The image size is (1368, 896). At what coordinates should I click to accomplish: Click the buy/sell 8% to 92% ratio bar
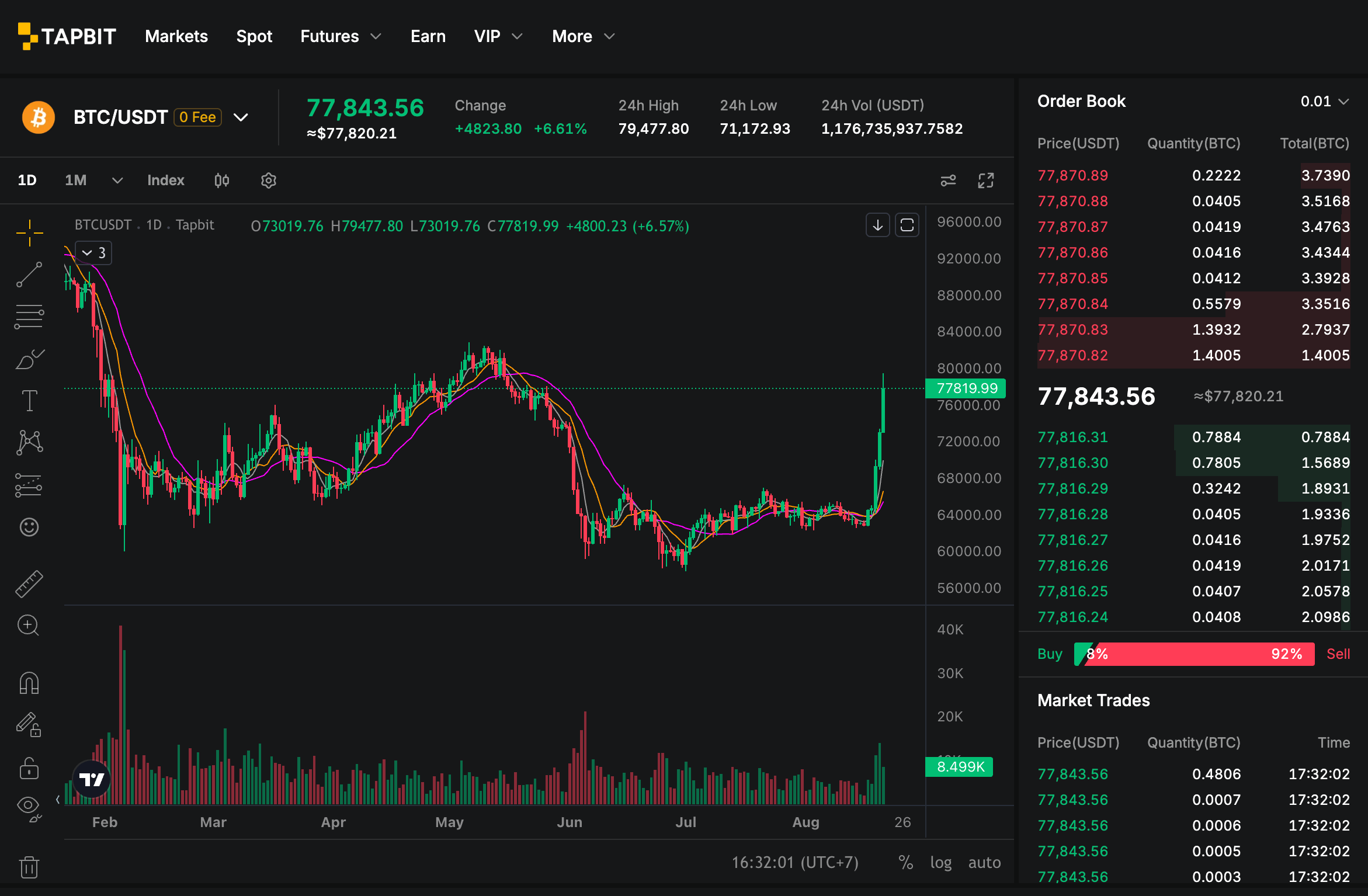(x=1195, y=654)
